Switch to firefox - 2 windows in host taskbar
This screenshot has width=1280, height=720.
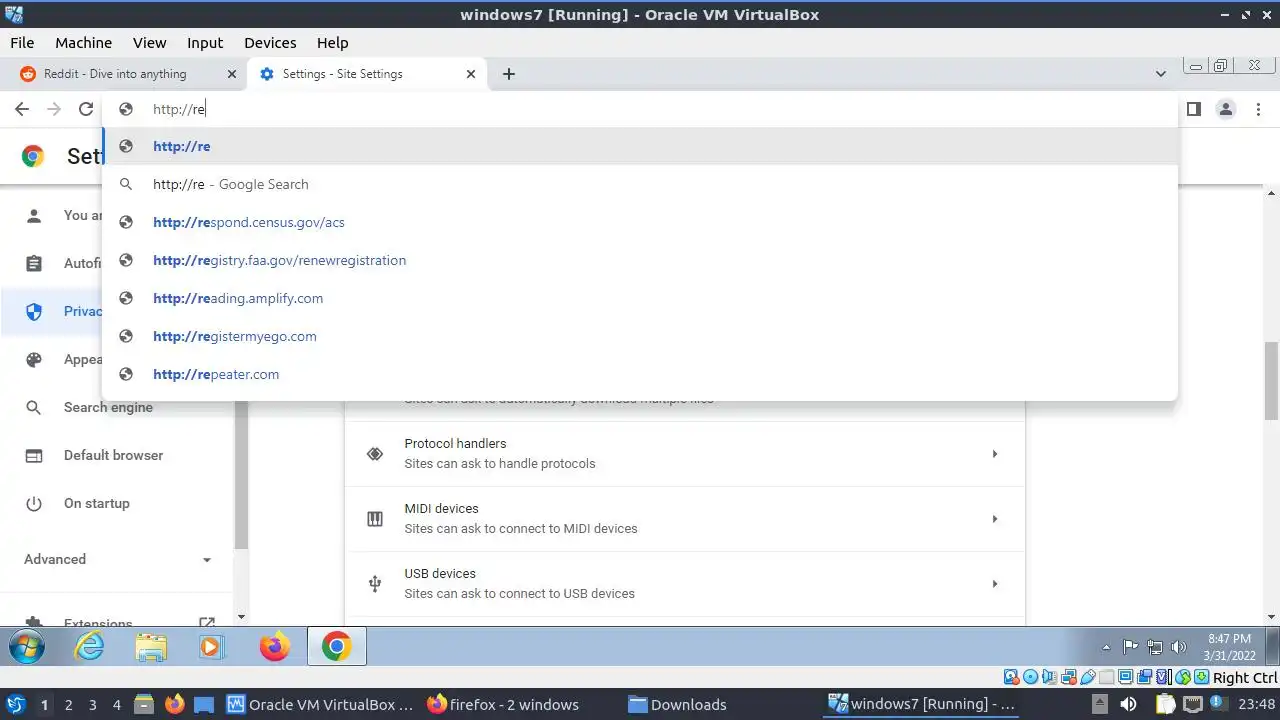[x=503, y=704]
